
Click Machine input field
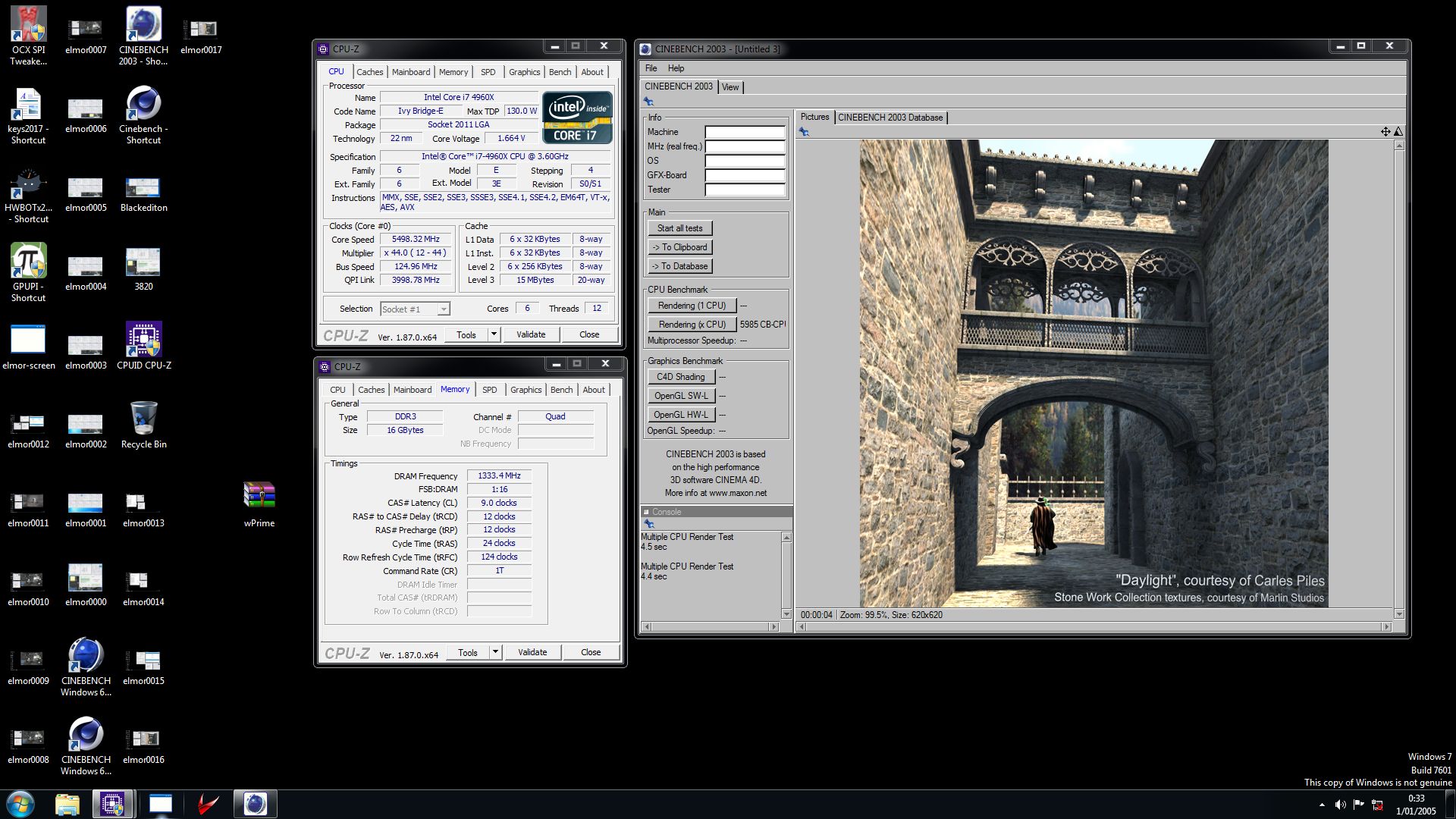[745, 132]
